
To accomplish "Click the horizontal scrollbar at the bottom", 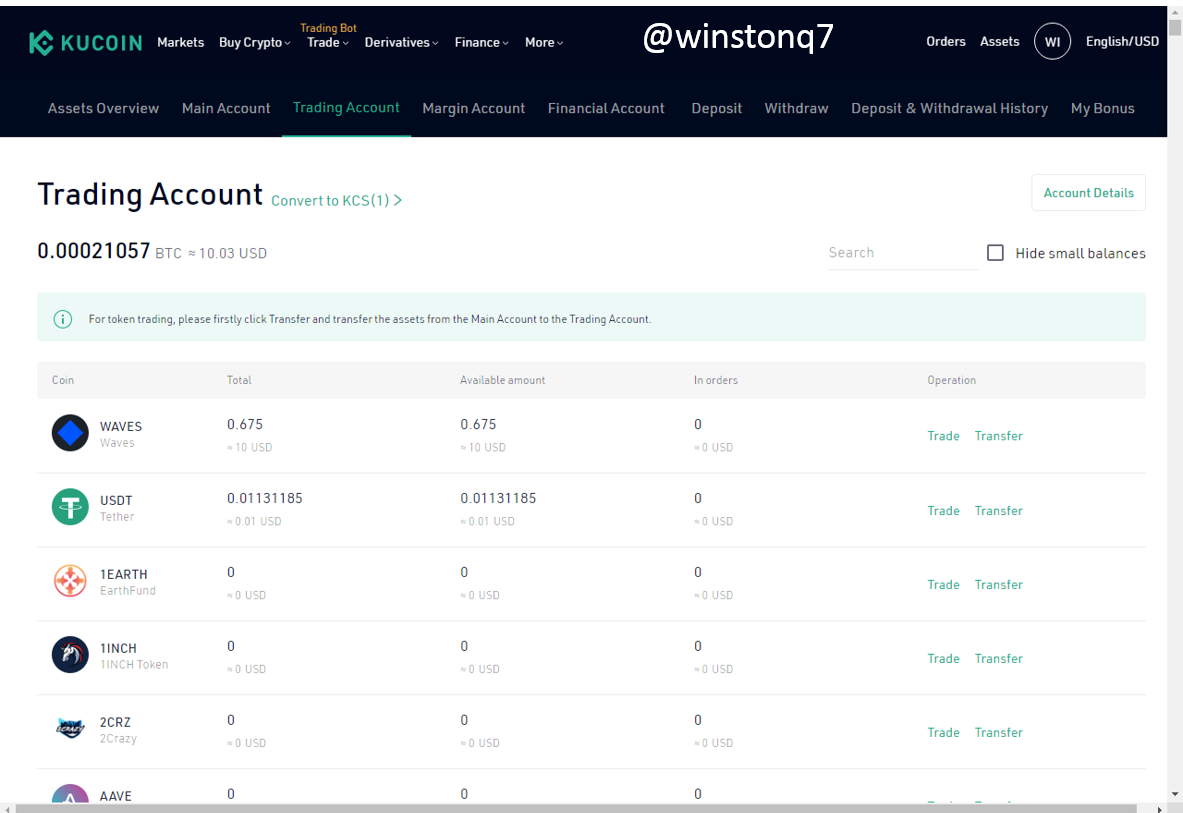I will point(576,808).
